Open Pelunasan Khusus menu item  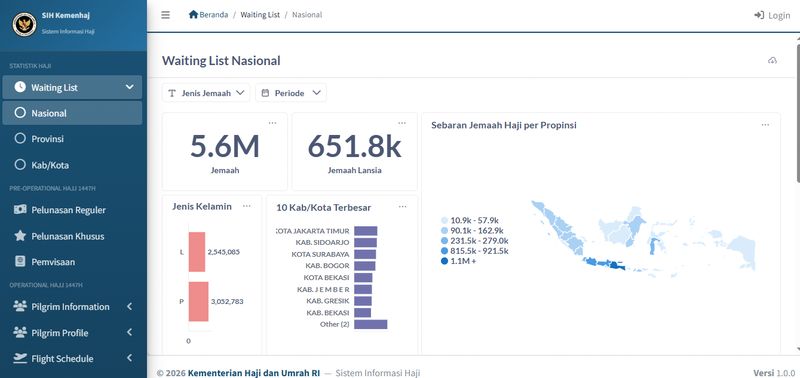pos(72,236)
